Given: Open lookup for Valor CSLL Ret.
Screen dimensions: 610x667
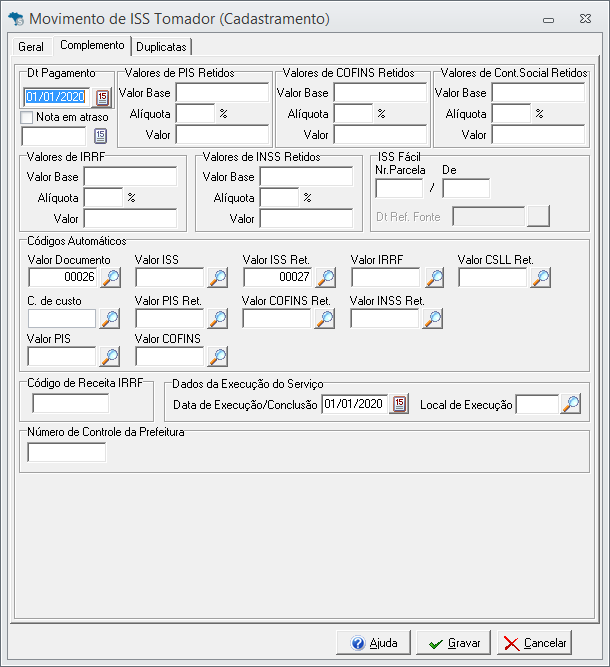Looking at the screenshot, I should (541, 277).
